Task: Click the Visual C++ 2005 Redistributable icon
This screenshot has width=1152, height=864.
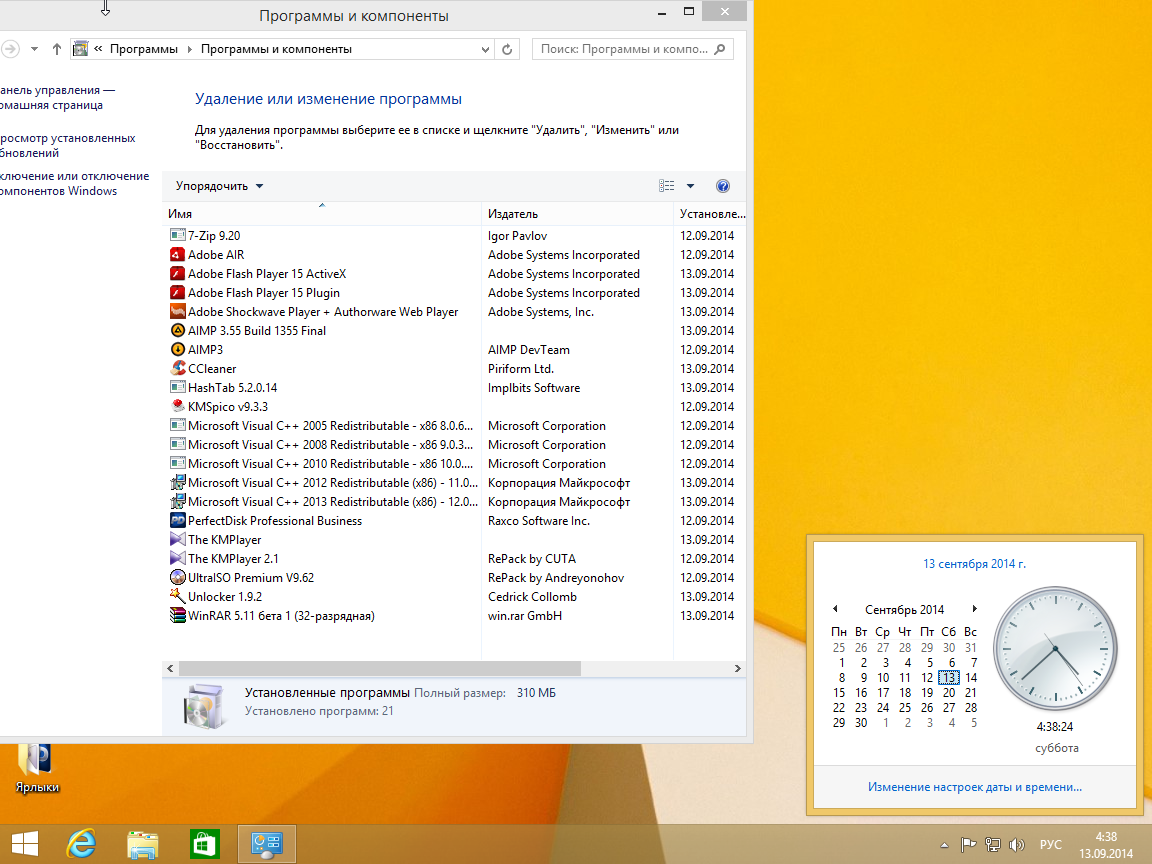Action: [x=177, y=425]
